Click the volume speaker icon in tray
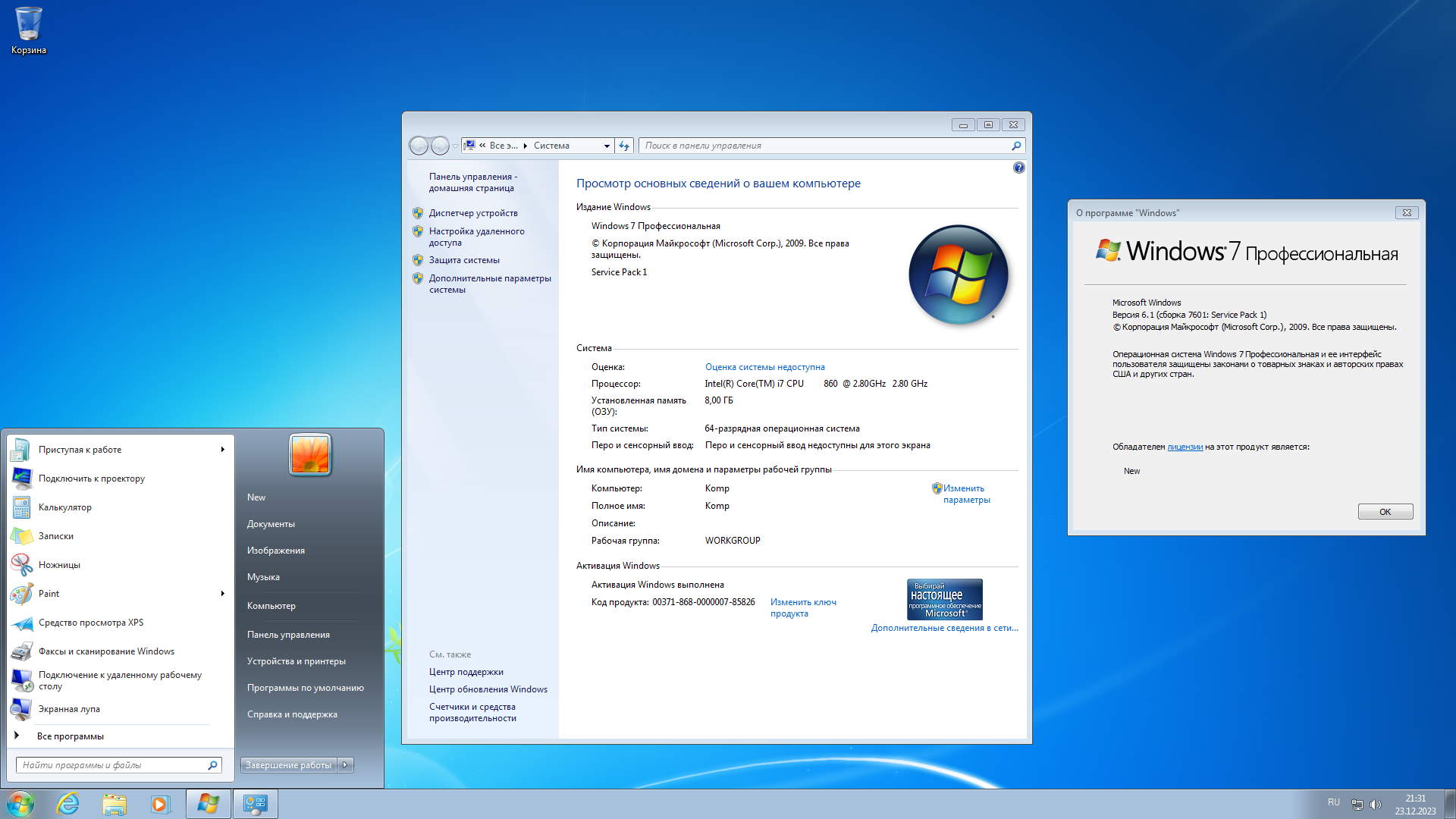This screenshot has width=1456, height=819. tap(1376, 804)
